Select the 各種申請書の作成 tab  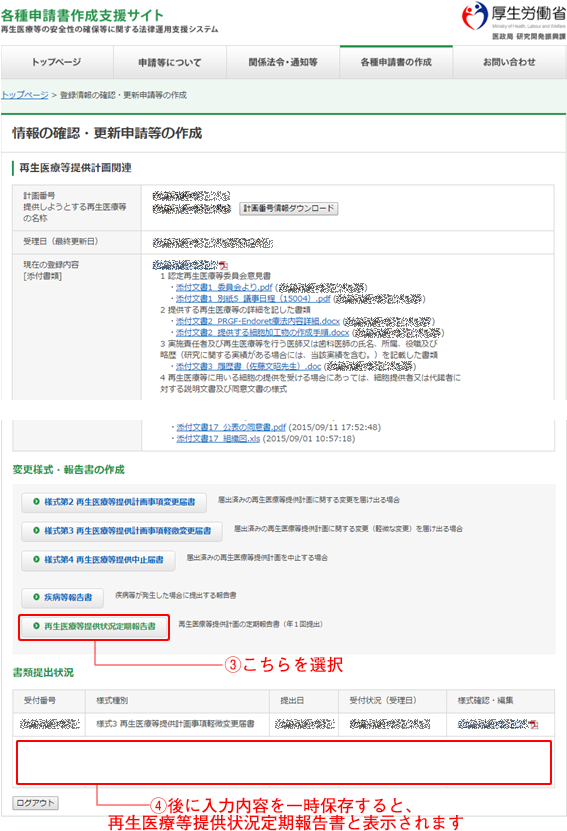tap(396, 62)
